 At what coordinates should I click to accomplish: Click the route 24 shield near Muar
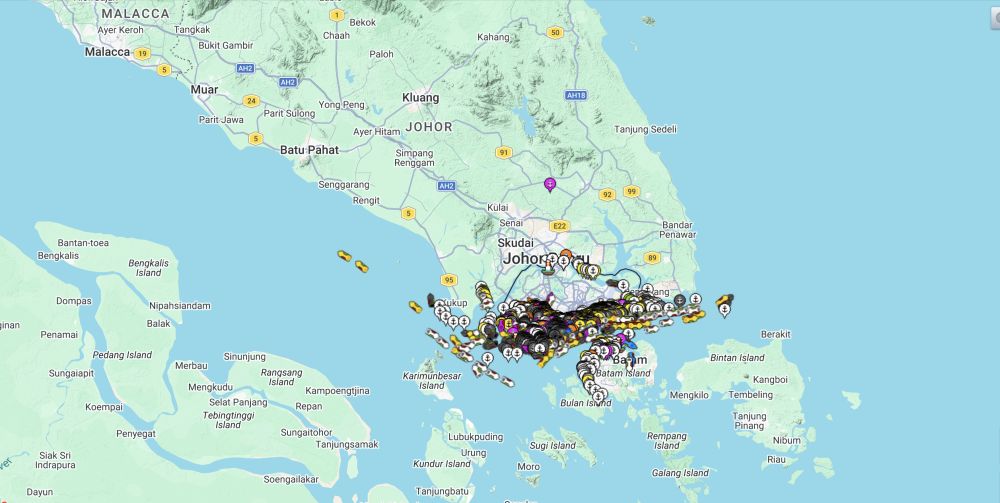pos(251,101)
